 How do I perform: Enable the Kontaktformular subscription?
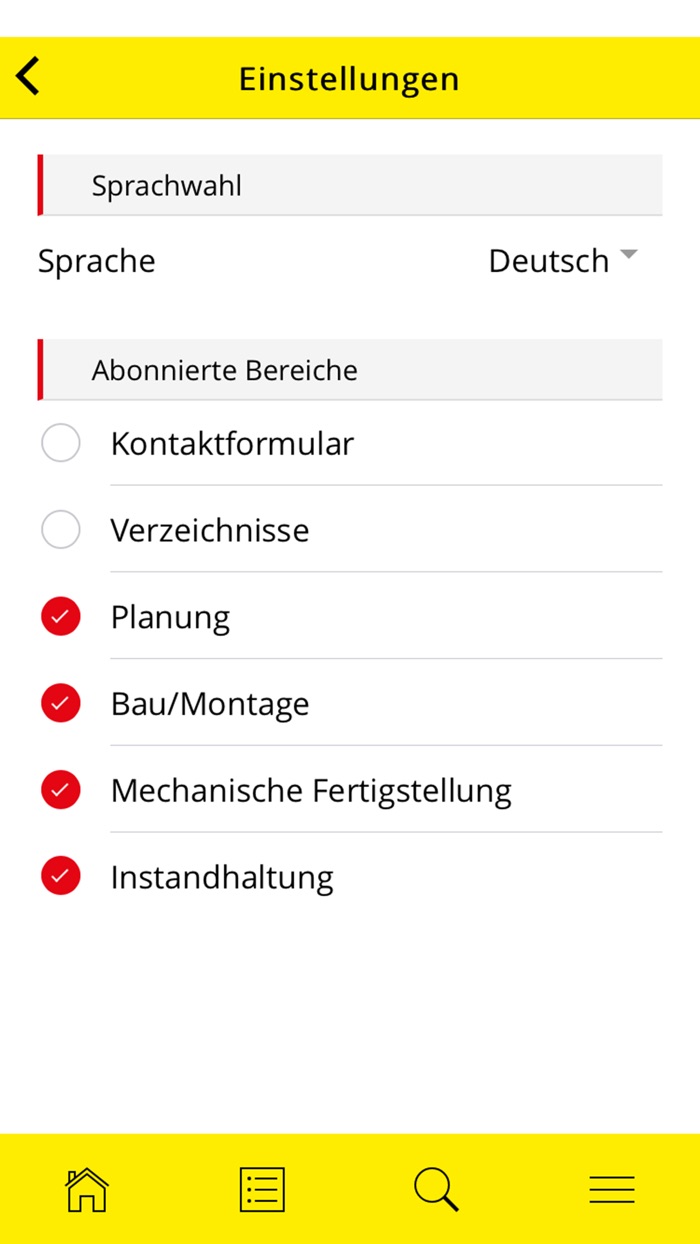coord(60,443)
